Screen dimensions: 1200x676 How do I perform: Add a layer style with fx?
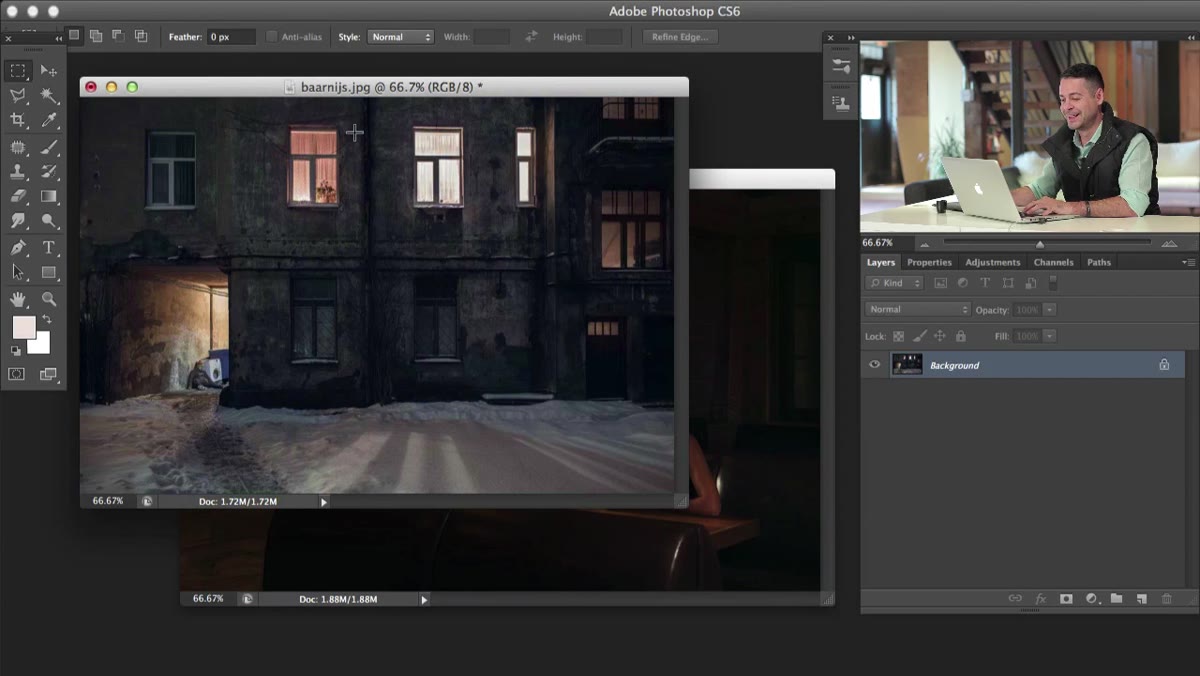(x=1040, y=598)
